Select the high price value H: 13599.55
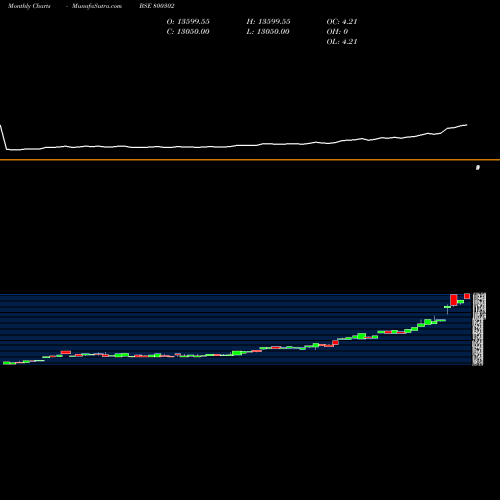 click(x=268, y=21)
